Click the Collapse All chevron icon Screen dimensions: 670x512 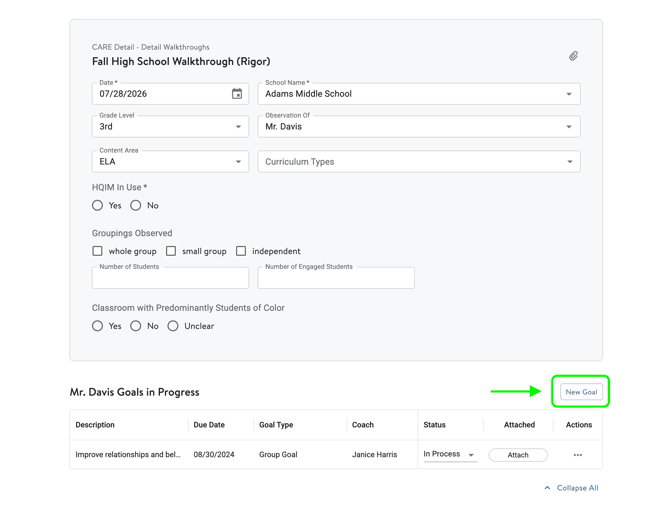[547, 488]
